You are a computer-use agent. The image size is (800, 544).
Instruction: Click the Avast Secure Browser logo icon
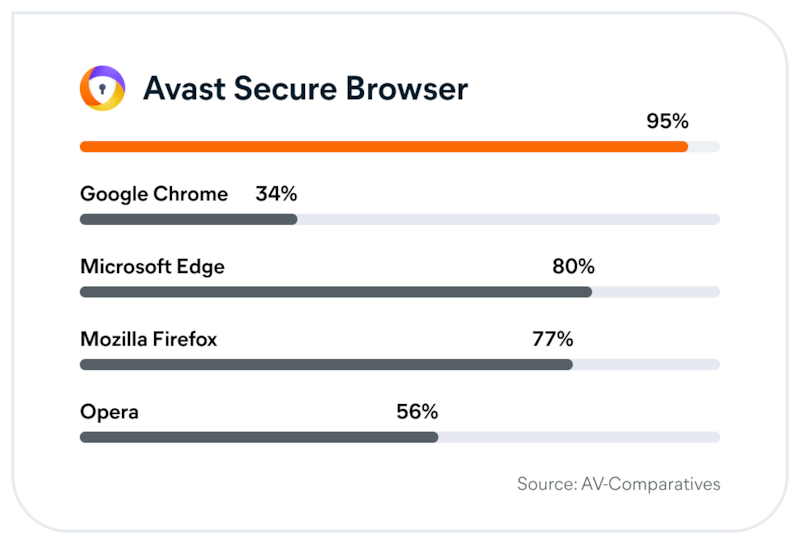(102, 88)
